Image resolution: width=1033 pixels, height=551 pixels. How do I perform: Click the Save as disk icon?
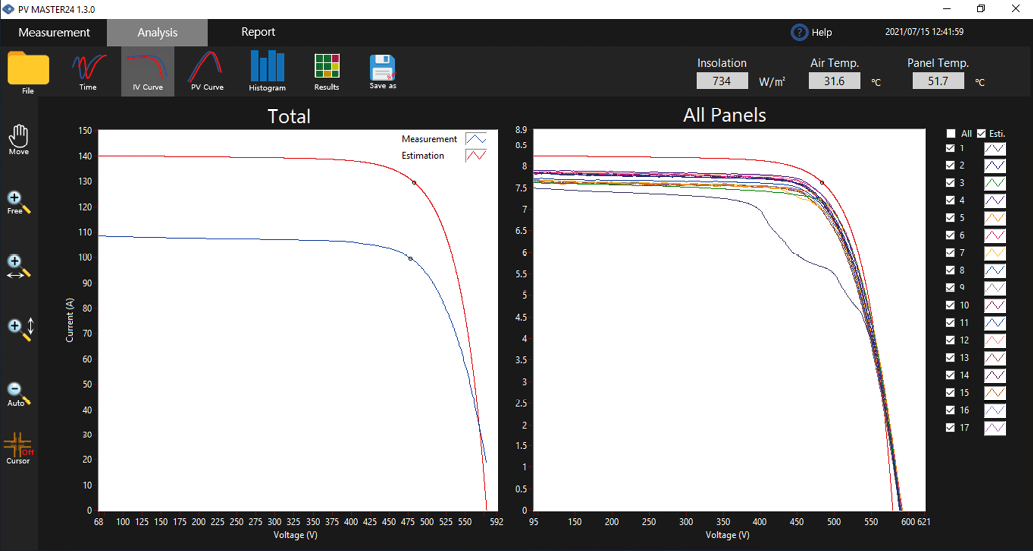(383, 69)
